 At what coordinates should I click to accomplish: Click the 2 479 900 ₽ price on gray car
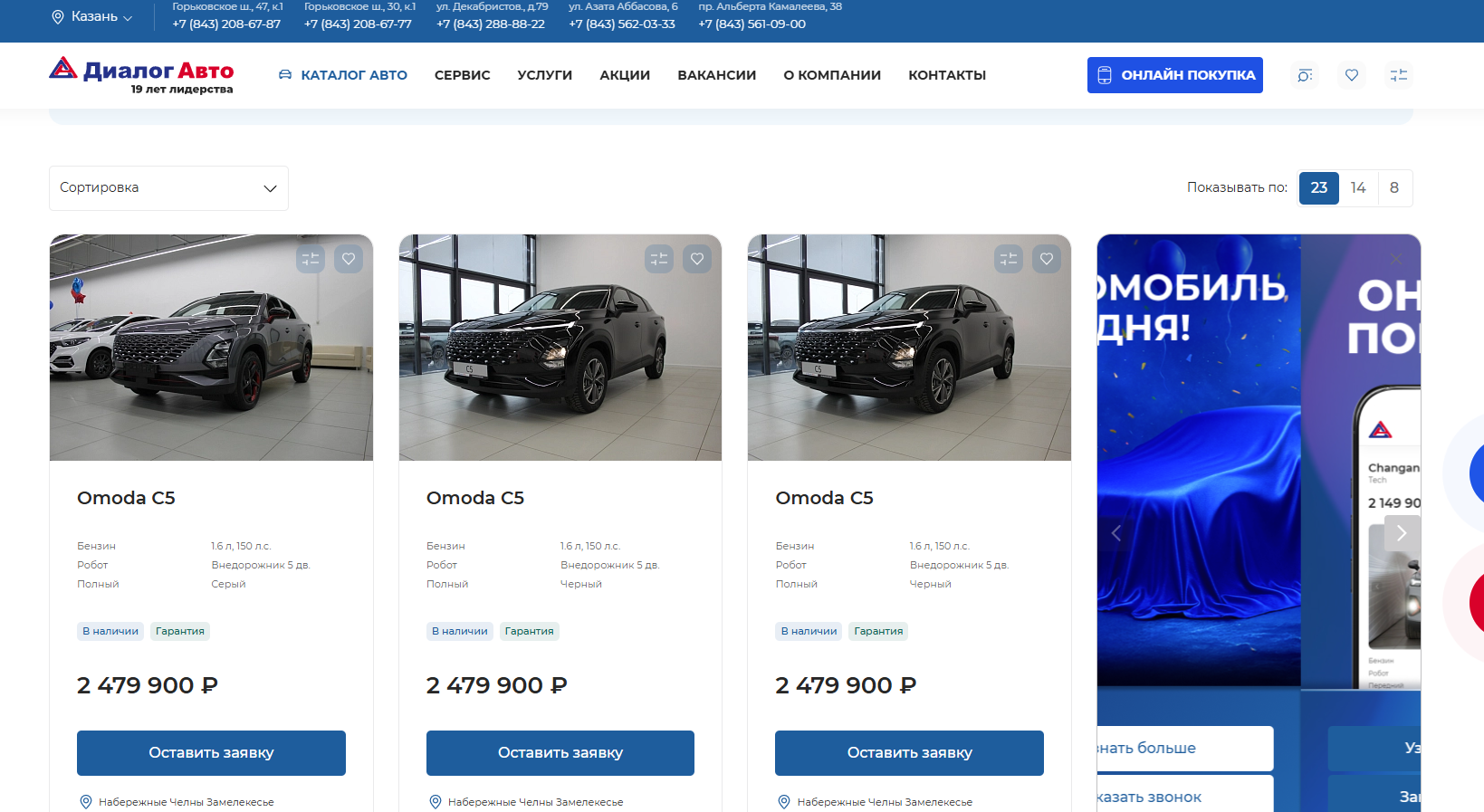148,685
